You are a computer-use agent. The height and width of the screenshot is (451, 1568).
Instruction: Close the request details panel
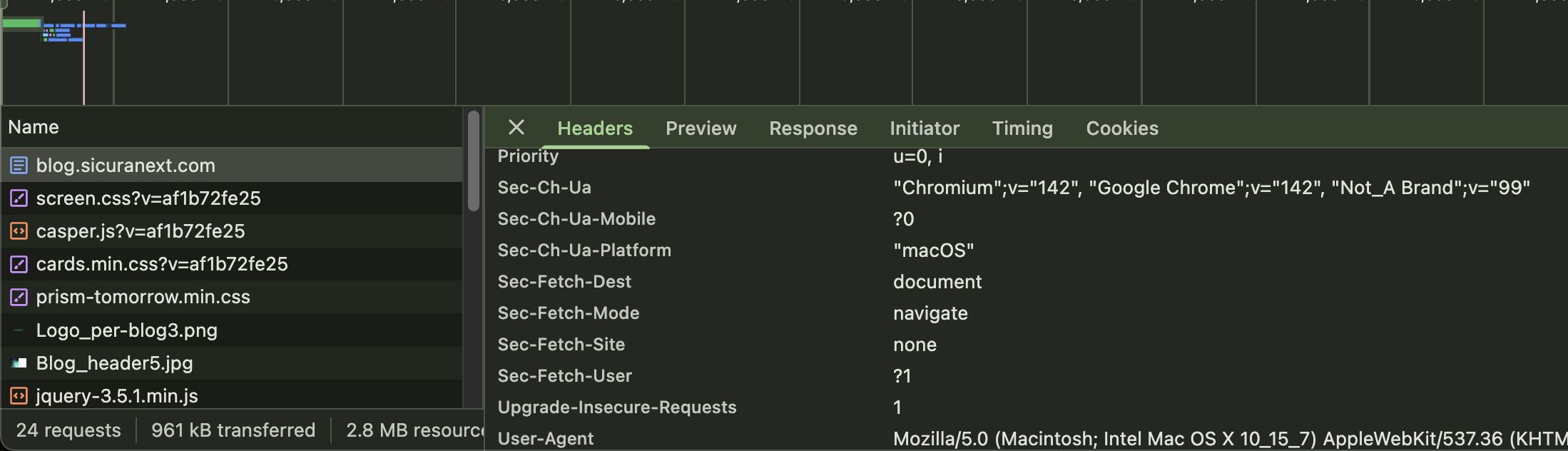click(516, 128)
